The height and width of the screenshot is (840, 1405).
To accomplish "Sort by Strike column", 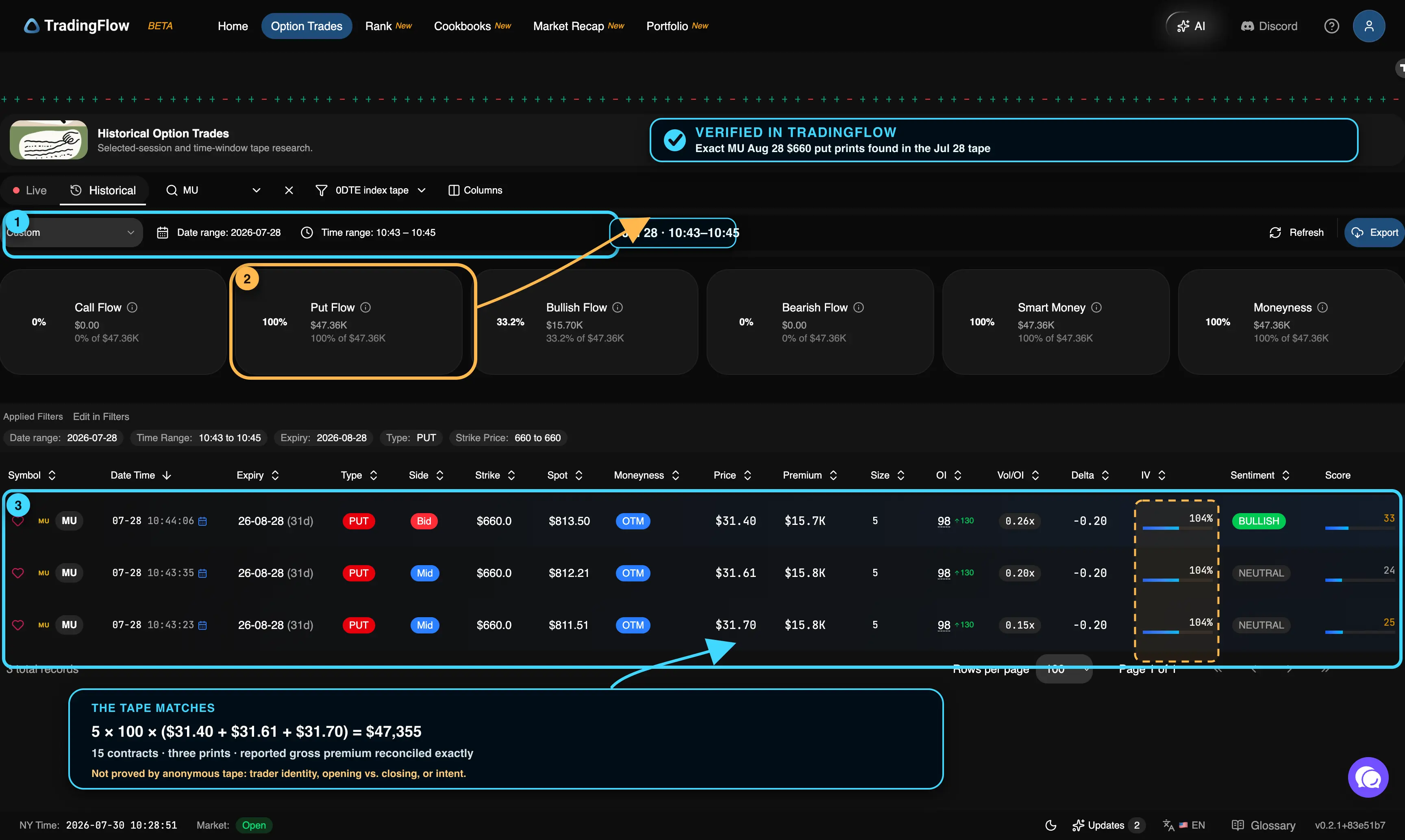I will coord(495,475).
